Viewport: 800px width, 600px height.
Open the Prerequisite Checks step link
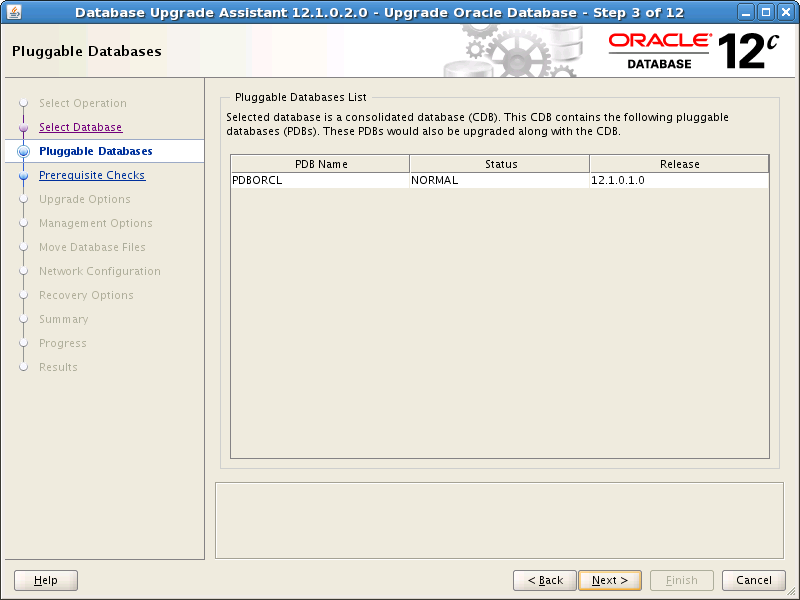click(92, 175)
